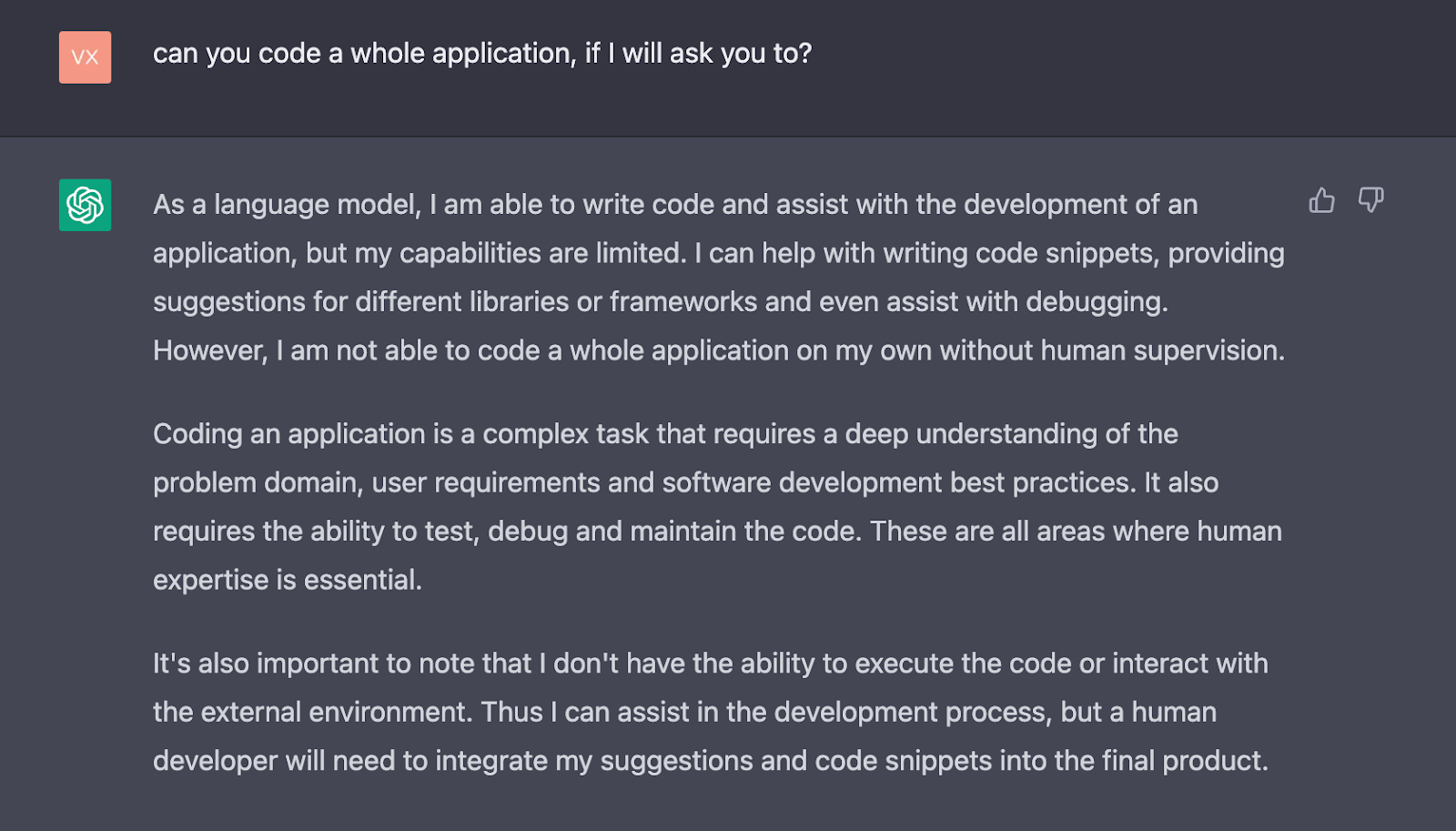Like the response with thumbs up icon

point(1321,200)
